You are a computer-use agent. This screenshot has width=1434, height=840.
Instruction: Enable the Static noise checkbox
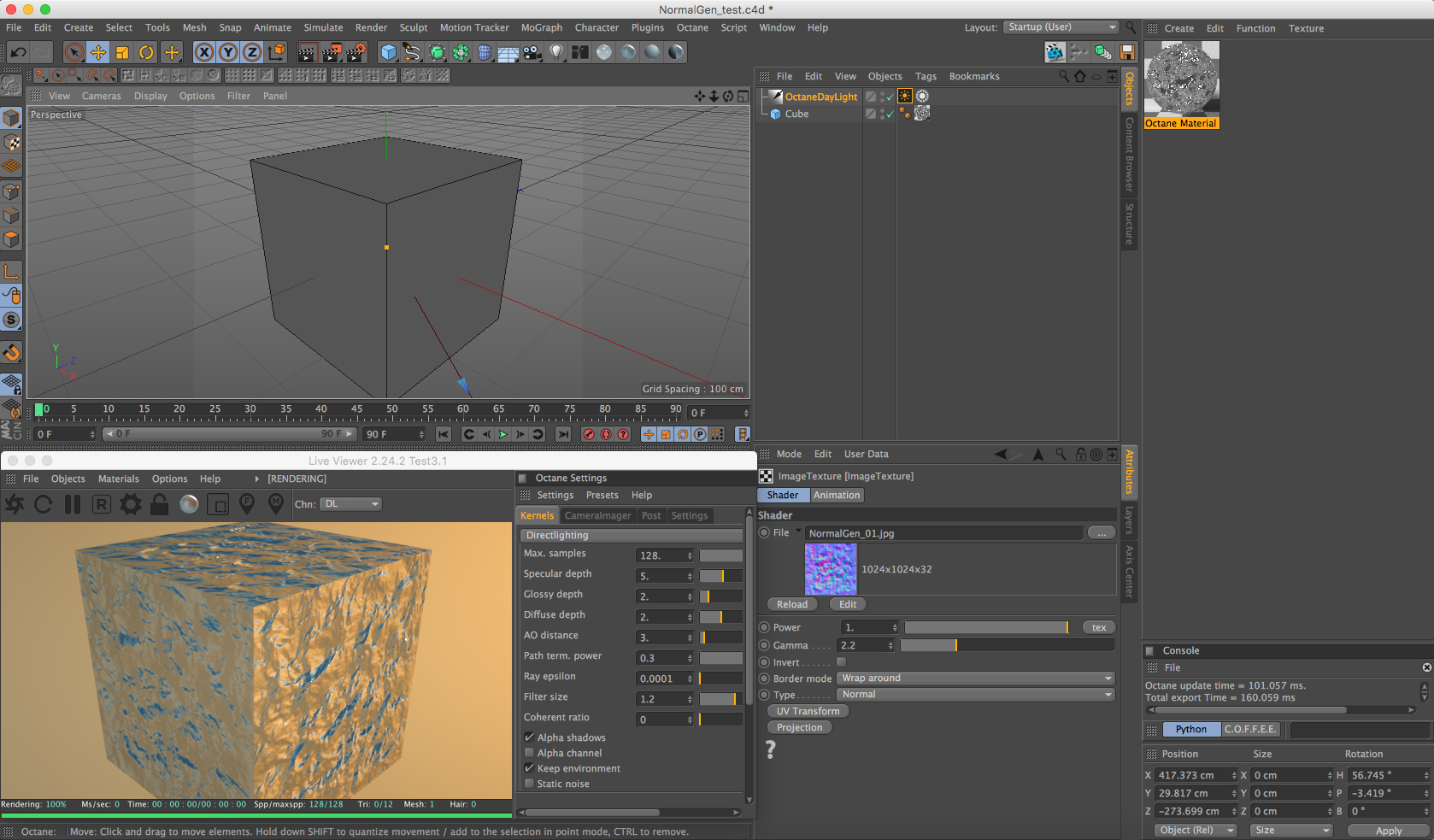coord(530,784)
